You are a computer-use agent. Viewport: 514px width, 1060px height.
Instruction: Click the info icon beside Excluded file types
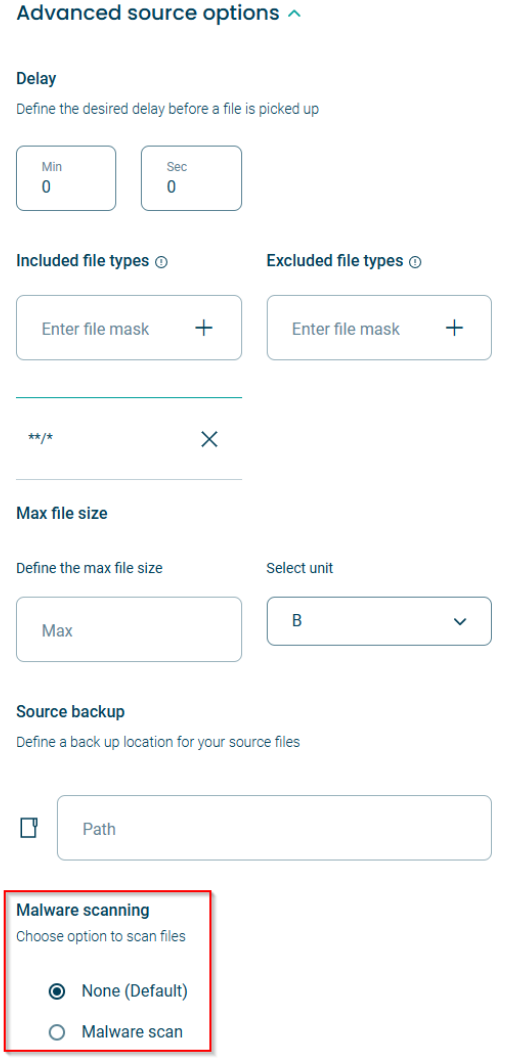tap(415, 262)
